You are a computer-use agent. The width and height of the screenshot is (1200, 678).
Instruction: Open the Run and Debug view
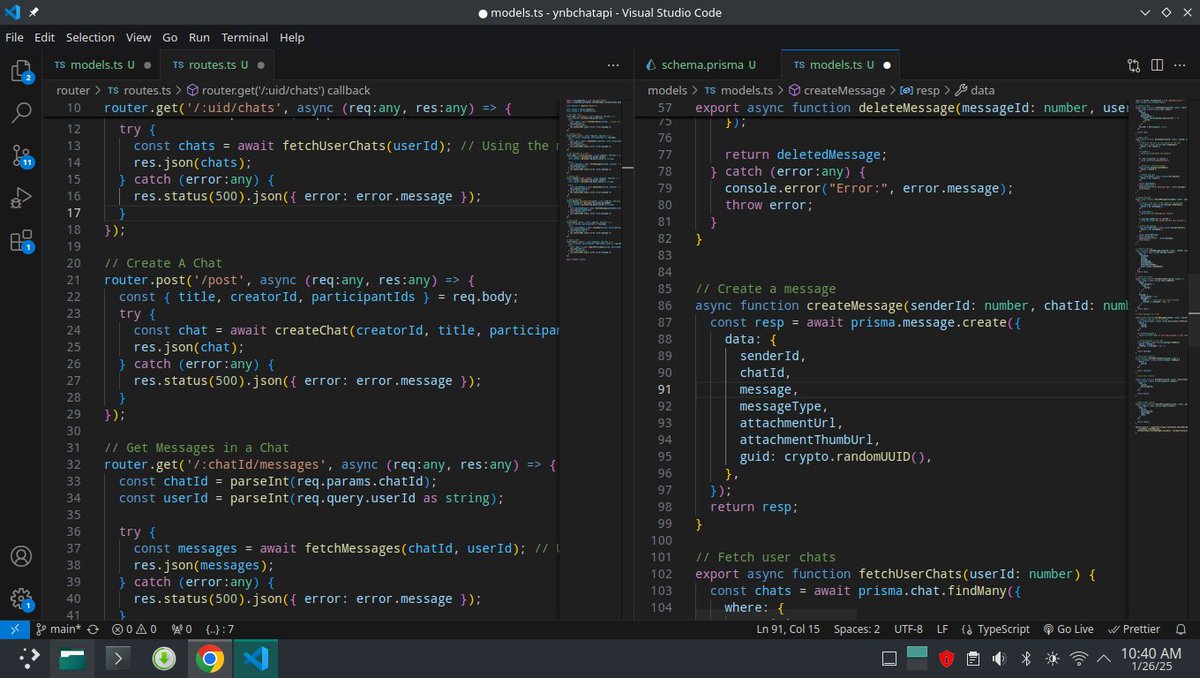pos(21,198)
